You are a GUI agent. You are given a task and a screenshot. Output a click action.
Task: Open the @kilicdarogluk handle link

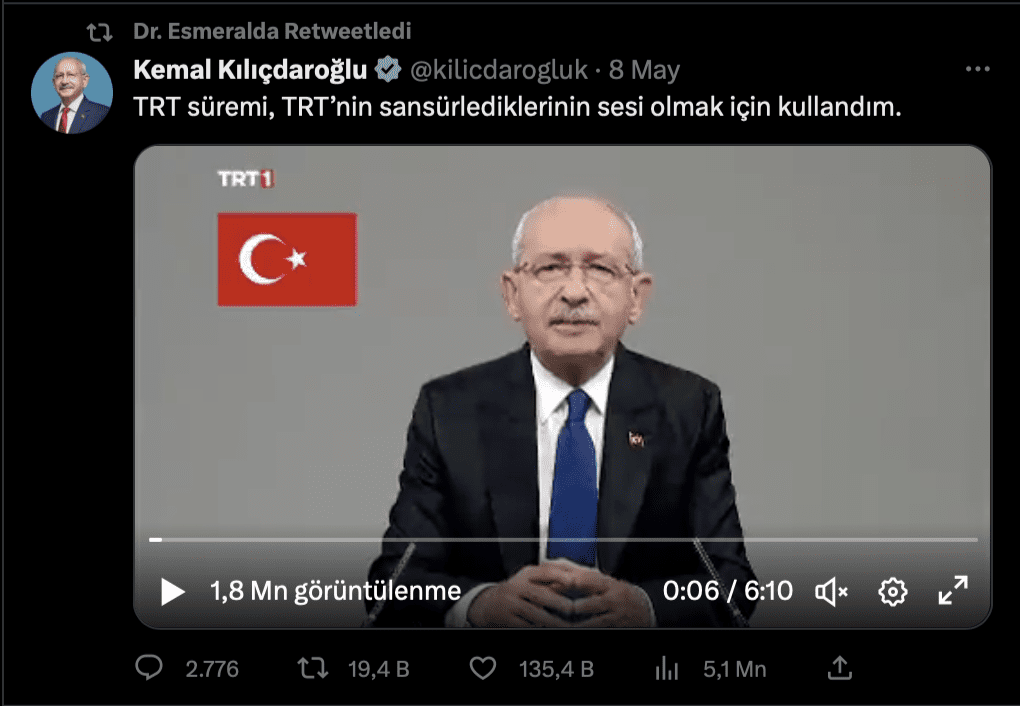pos(499,70)
